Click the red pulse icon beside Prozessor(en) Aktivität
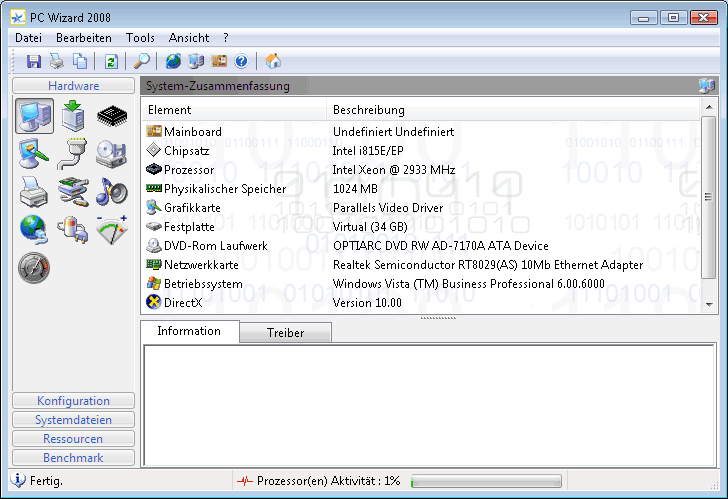This screenshot has width=728, height=499. (245, 481)
